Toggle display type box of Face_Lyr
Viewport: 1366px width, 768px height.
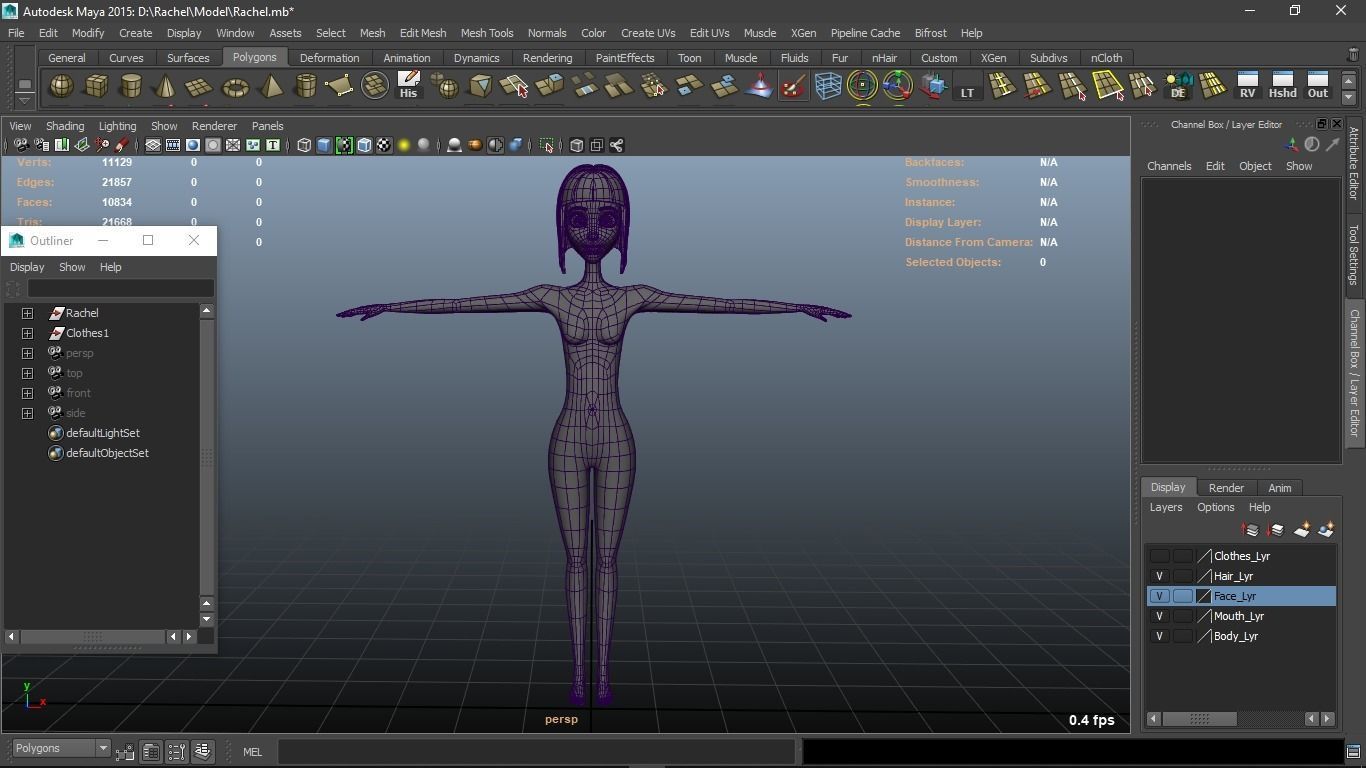point(1183,596)
